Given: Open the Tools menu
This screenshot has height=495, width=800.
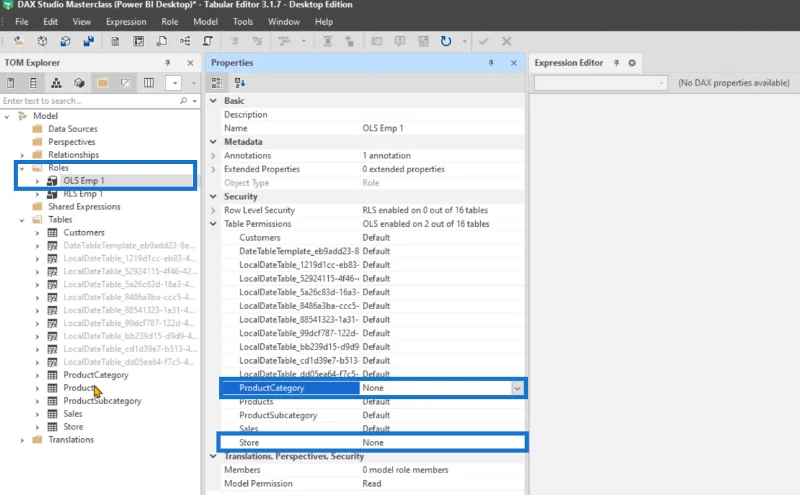Looking at the screenshot, I should point(243,22).
